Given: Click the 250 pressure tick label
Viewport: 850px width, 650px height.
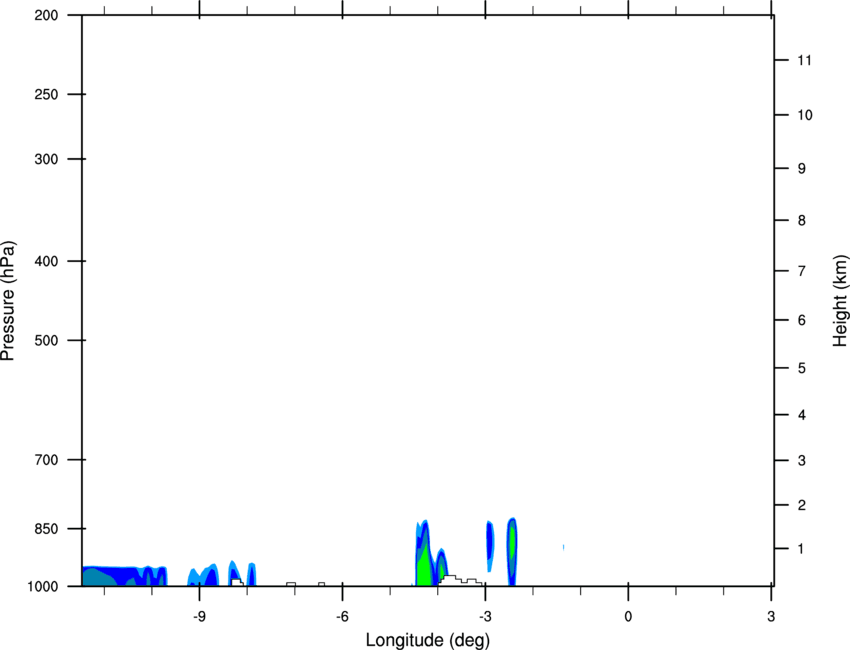Looking at the screenshot, I should point(46,94).
